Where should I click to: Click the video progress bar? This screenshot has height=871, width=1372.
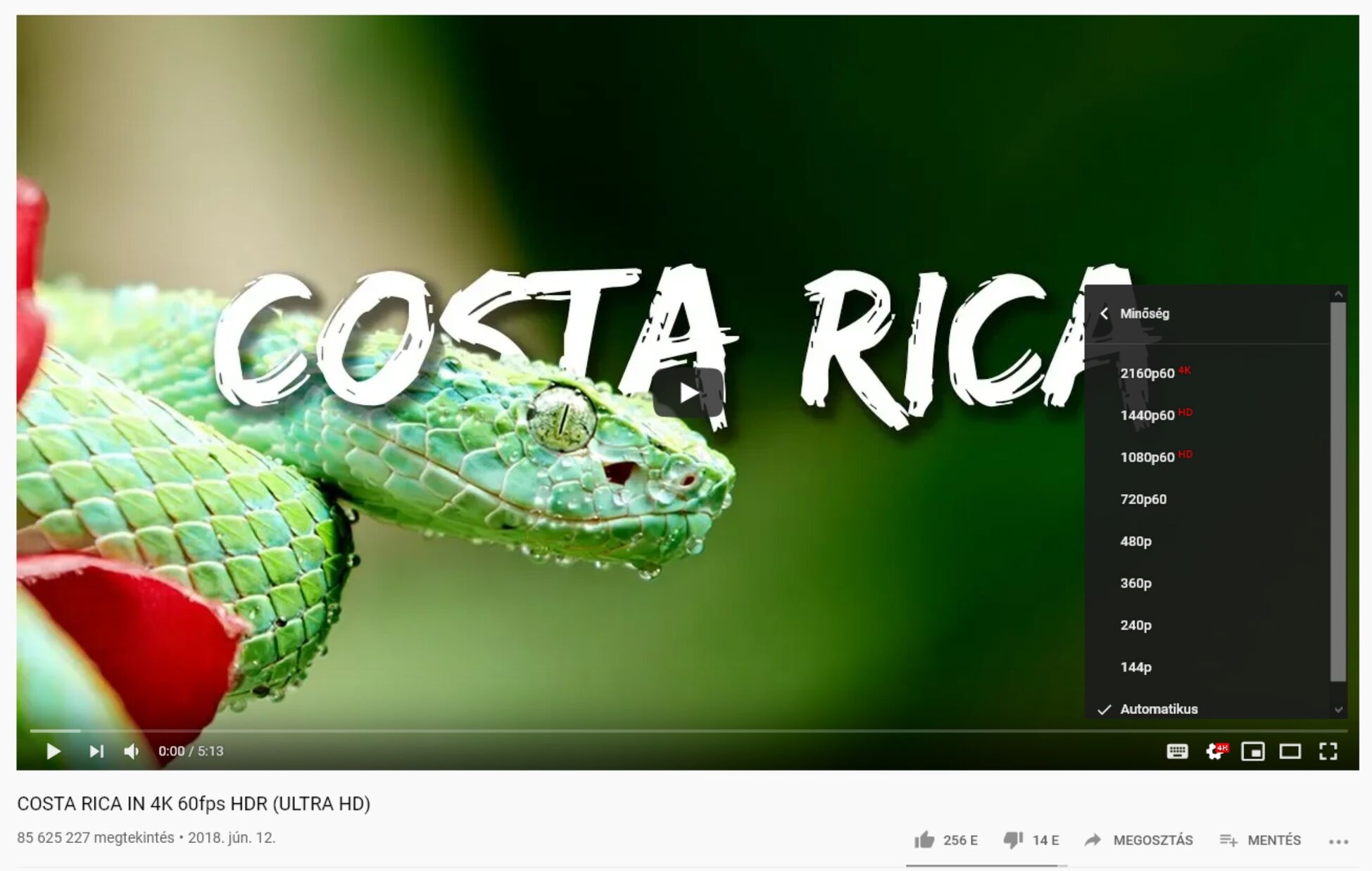tap(688, 732)
